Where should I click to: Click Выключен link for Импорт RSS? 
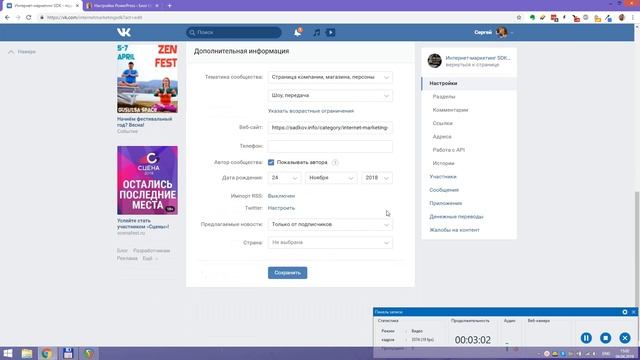(281, 196)
